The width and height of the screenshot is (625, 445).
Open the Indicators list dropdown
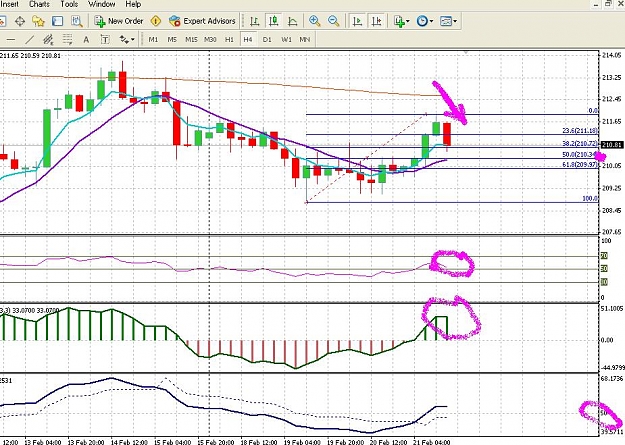401,21
